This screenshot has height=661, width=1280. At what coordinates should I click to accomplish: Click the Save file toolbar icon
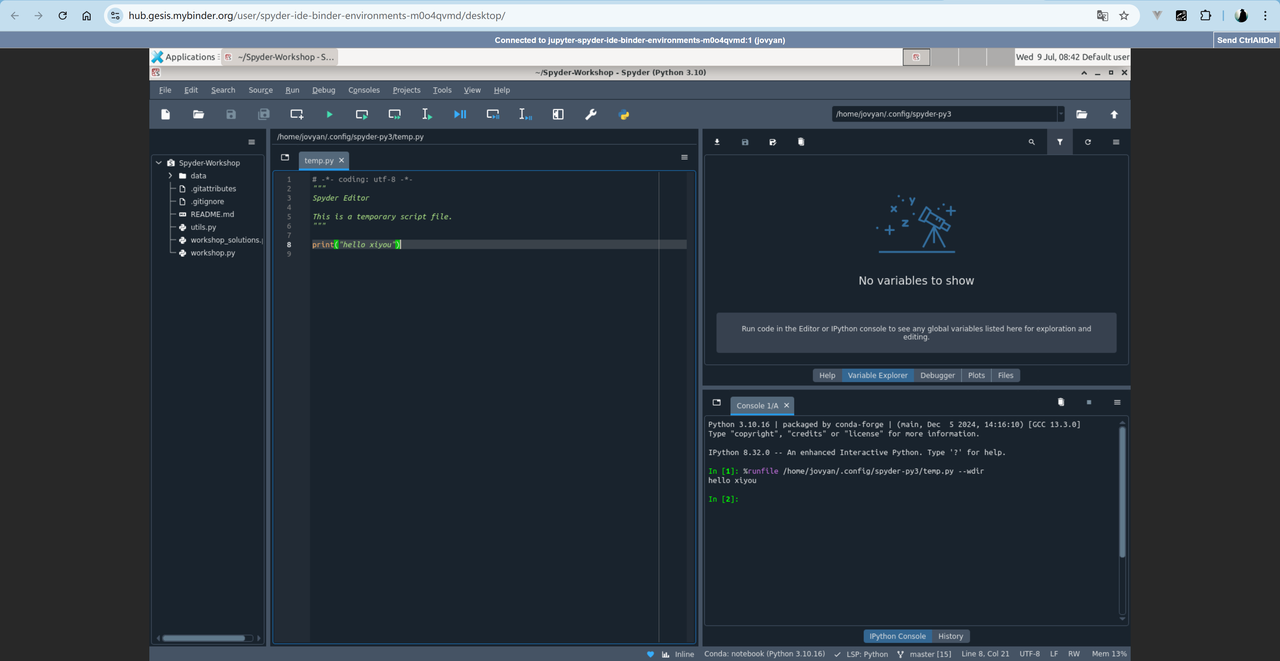click(231, 114)
